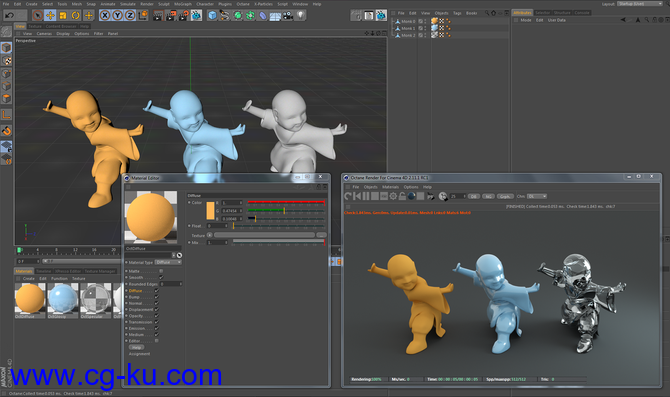Add a Floor environment object
This screenshot has height=397, width=670.
pos(275,15)
